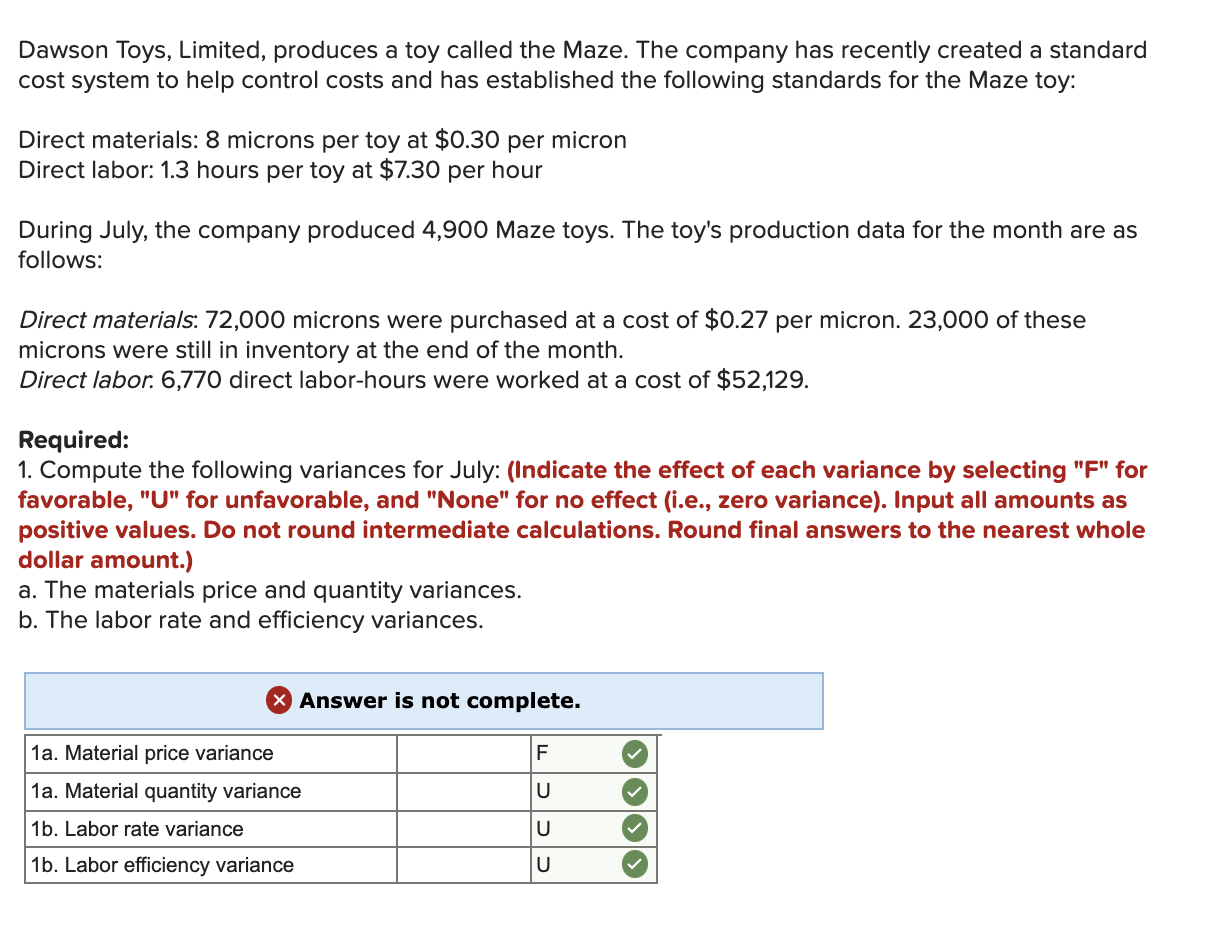Screen dimensions: 1208x928
Task: Click the green checkmark beside Labor rate variance
Action: (x=634, y=828)
